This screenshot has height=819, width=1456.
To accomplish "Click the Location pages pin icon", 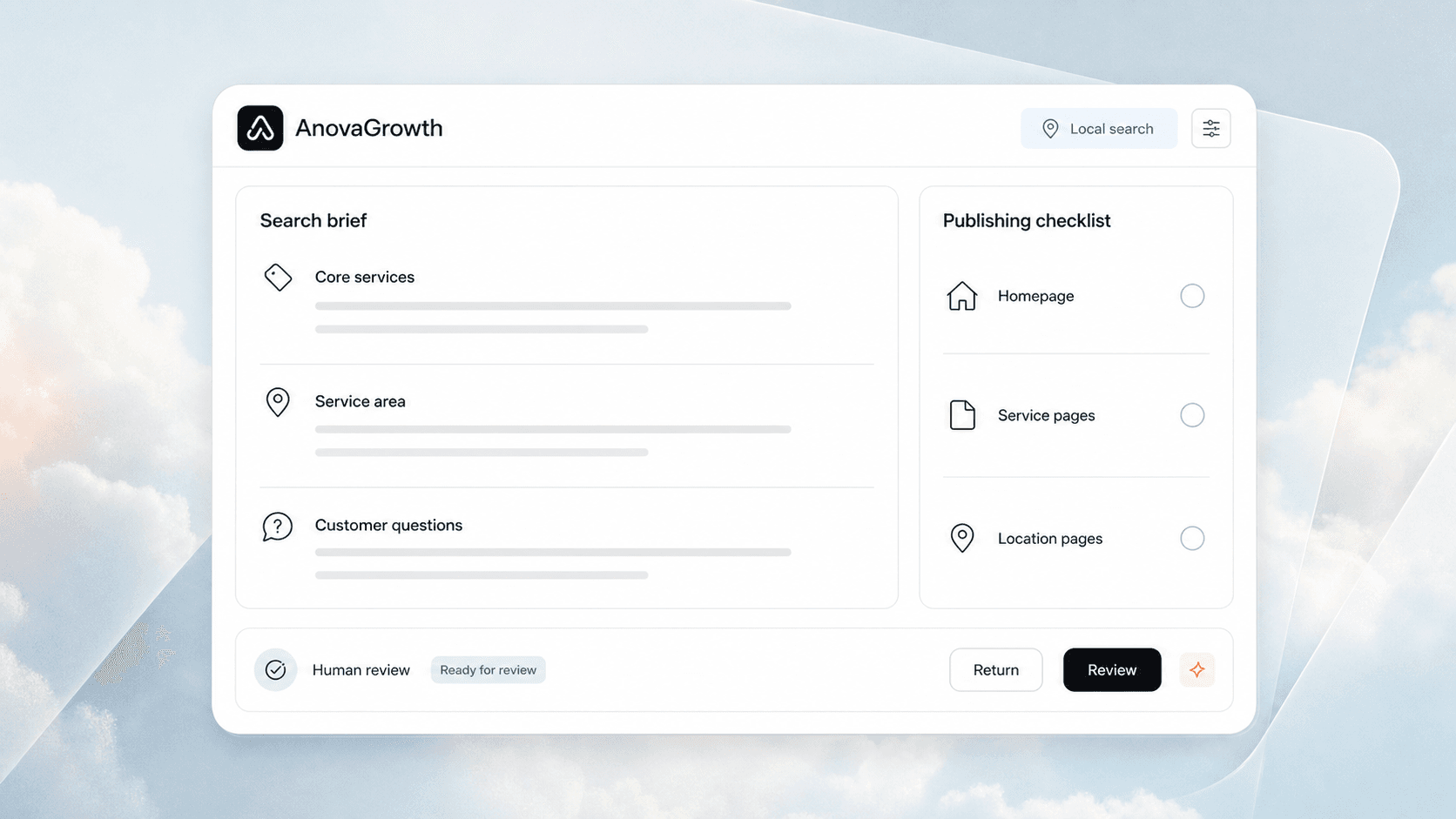I will tap(962, 538).
